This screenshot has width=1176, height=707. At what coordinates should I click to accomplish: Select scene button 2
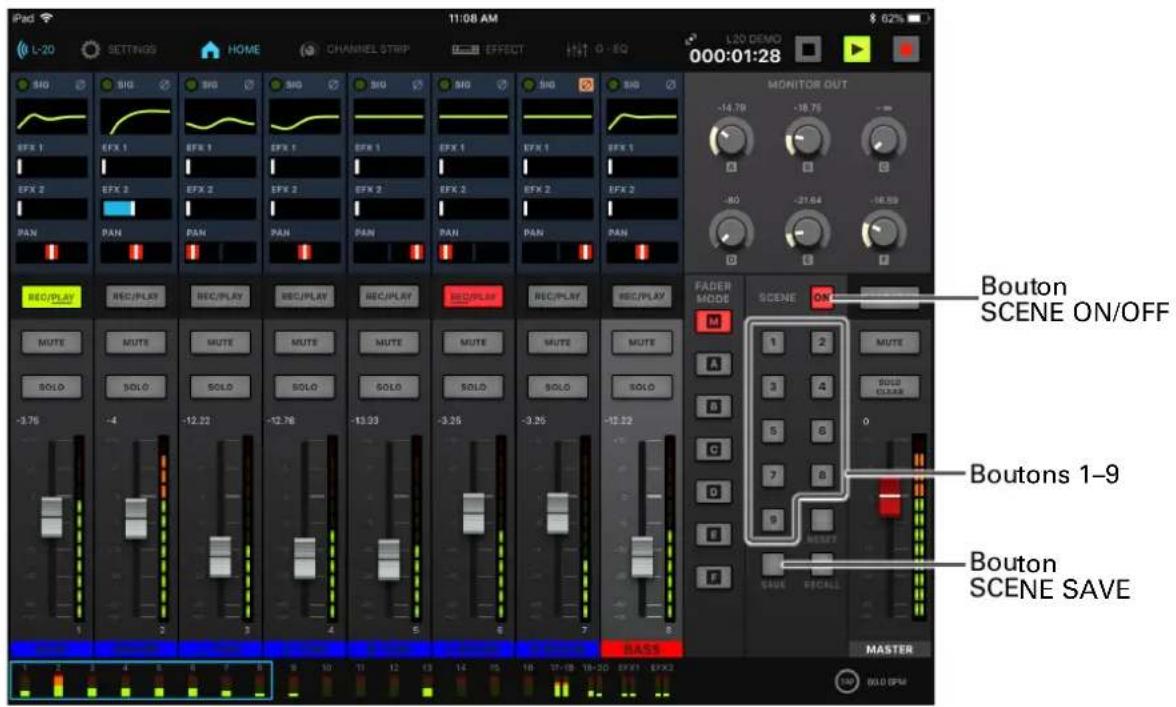822,343
